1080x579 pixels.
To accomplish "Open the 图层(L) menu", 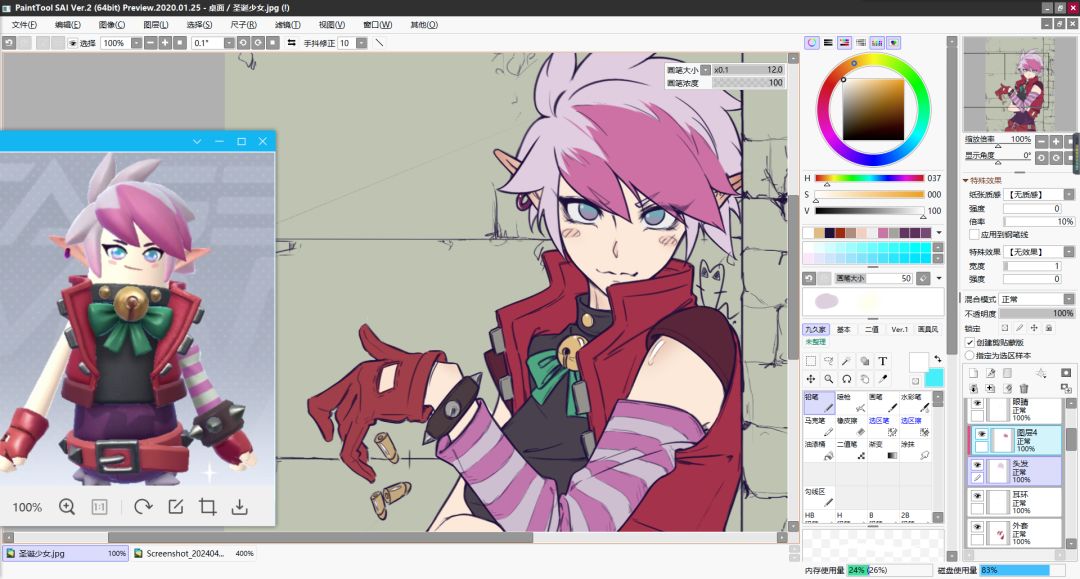I will coord(156,25).
